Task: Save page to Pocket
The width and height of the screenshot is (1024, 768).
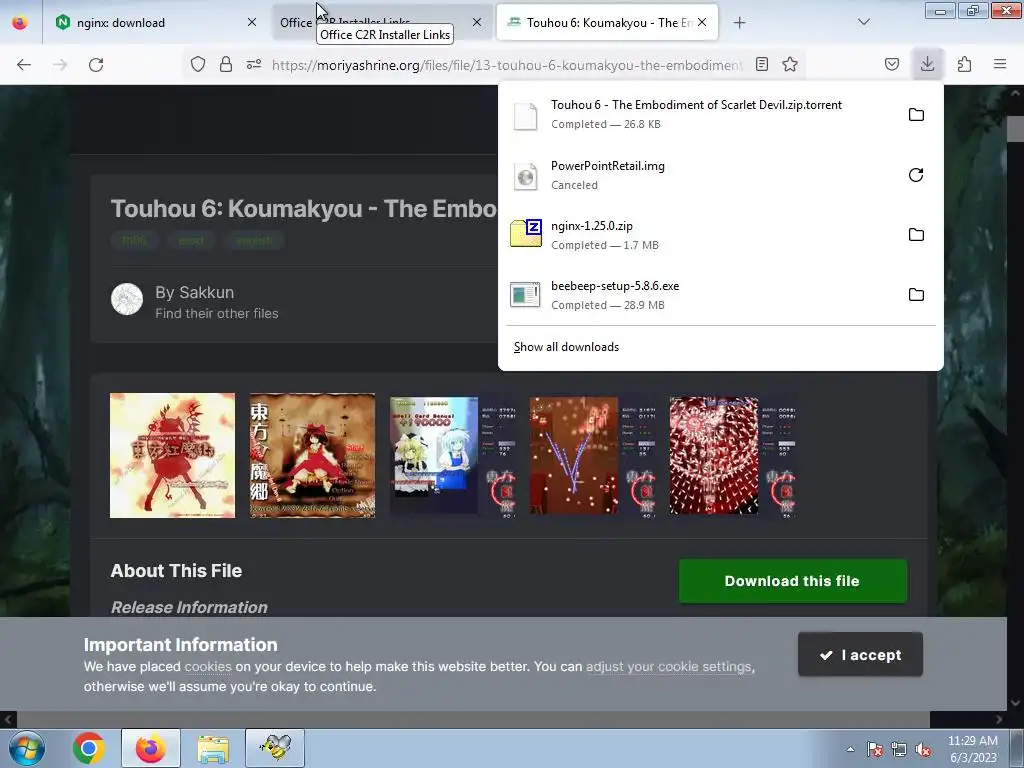Action: coord(892,64)
